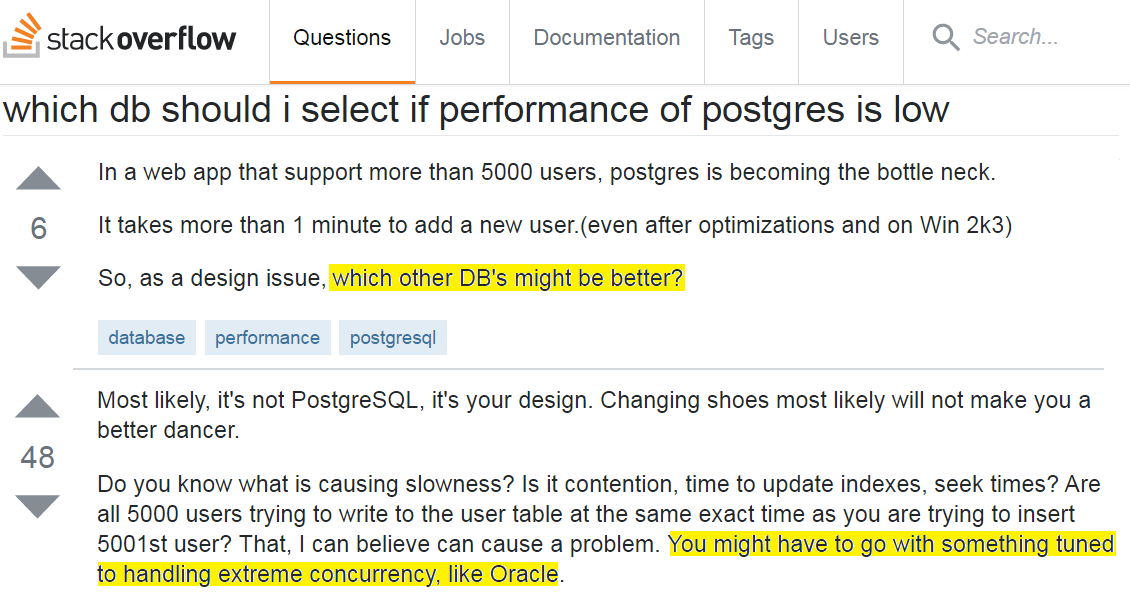
Task: Open the Tags tab
Action: 751,38
